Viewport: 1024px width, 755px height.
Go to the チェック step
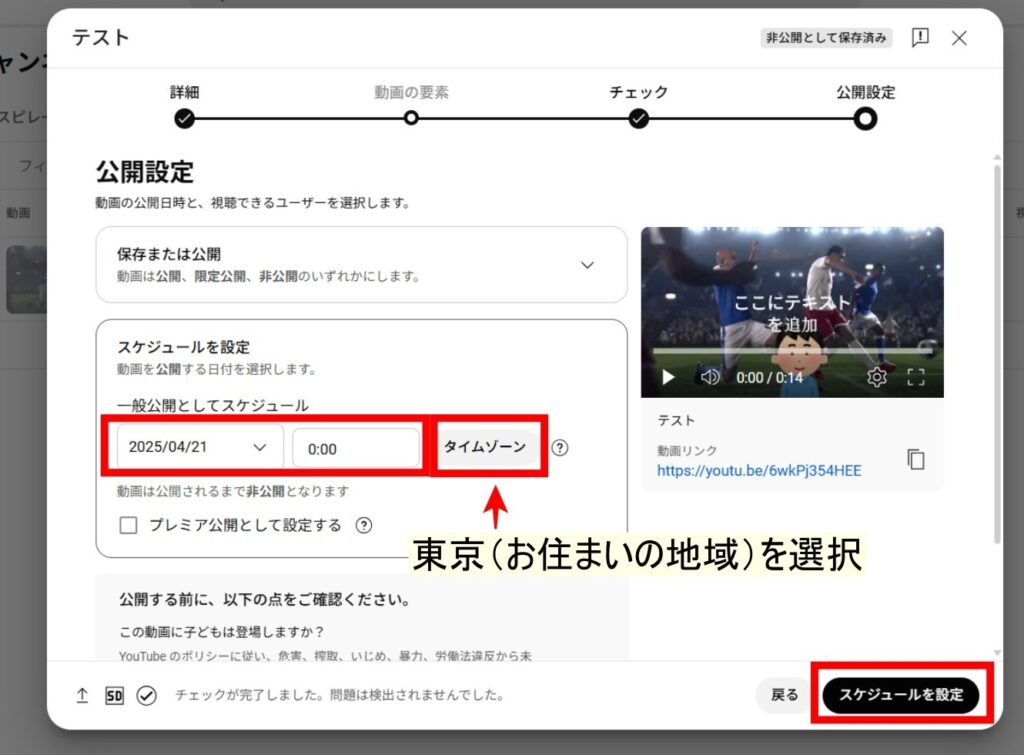coord(639,119)
